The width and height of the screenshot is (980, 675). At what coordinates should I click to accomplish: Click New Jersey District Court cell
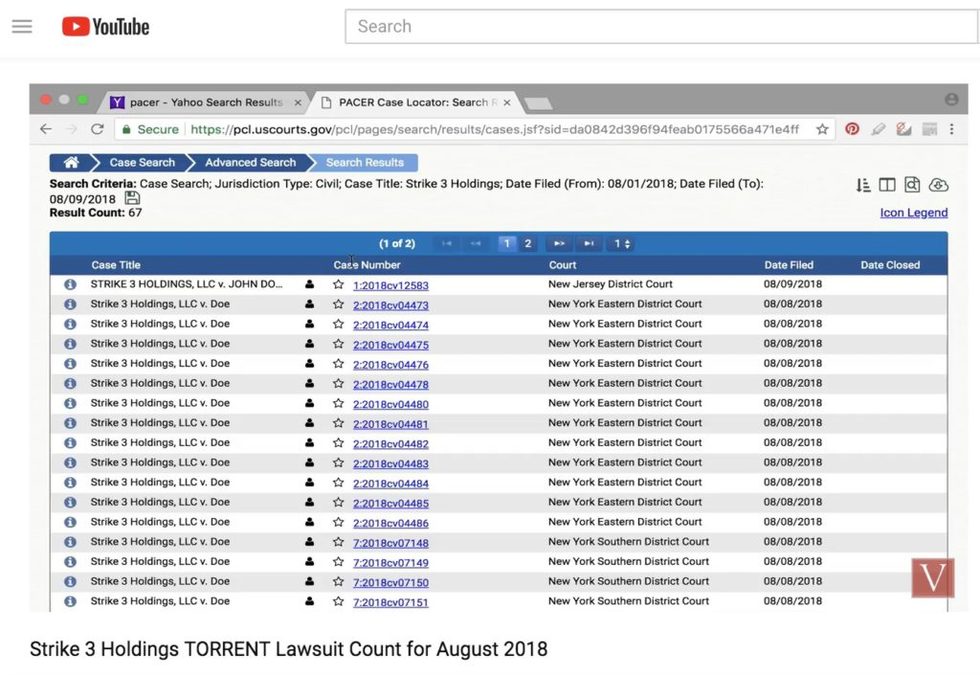click(610, 284)
